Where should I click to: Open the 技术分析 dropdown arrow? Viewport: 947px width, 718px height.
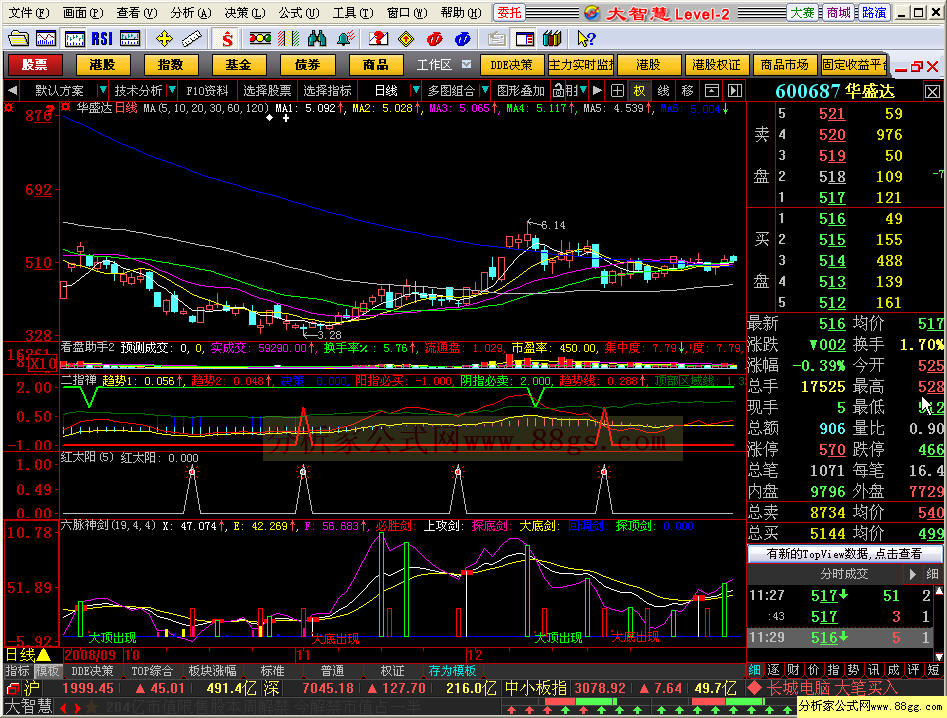tap(172, 91)
